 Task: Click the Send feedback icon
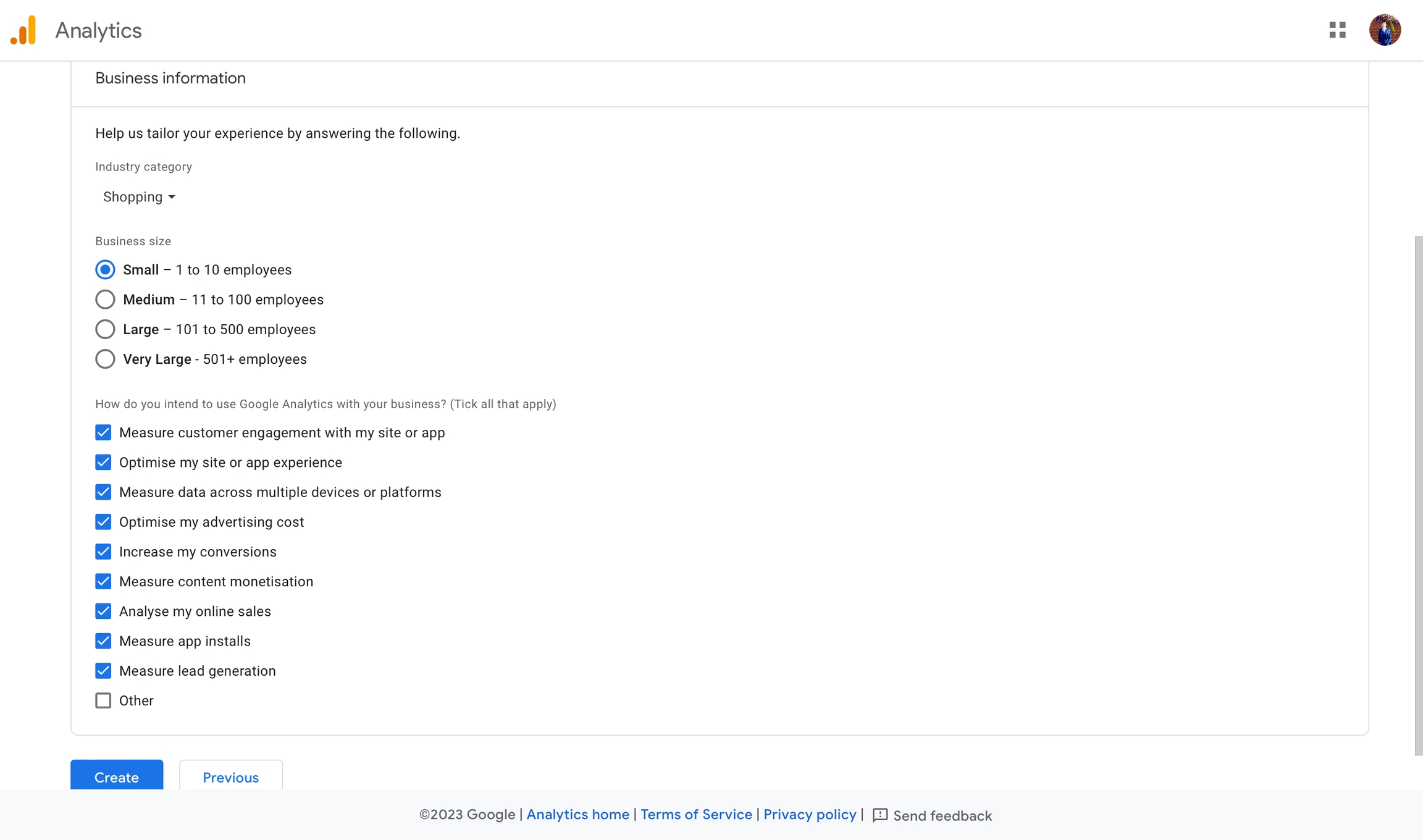(879, 815)
